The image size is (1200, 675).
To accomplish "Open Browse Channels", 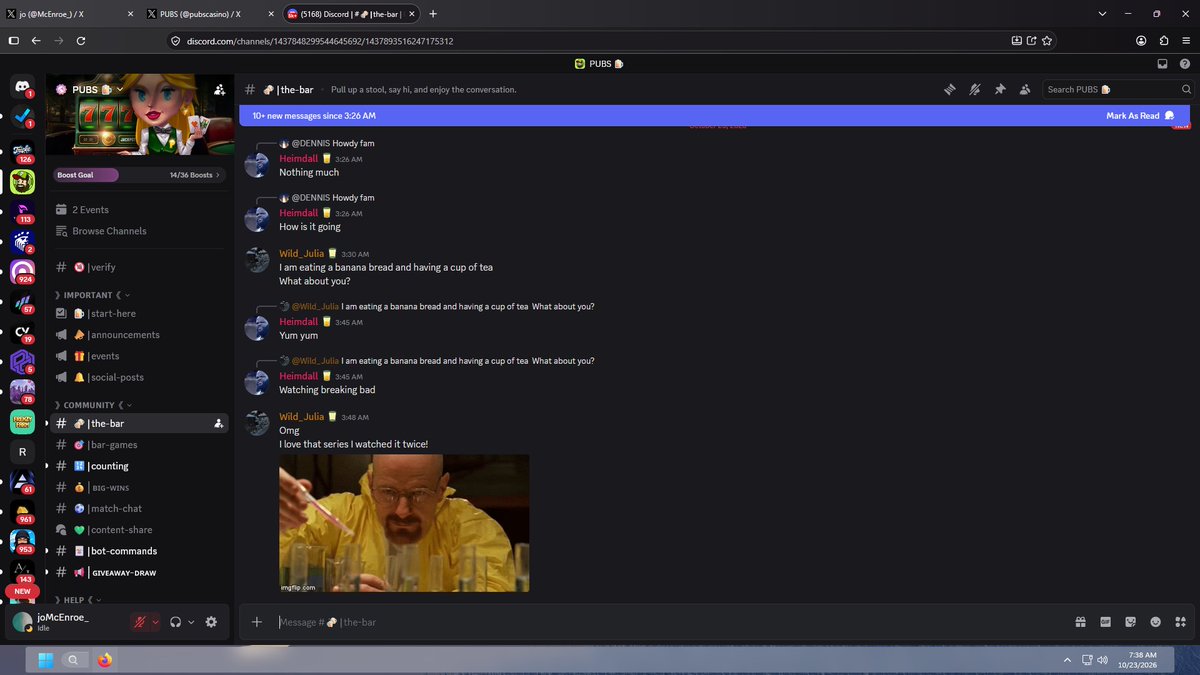I will coord(139,231).
